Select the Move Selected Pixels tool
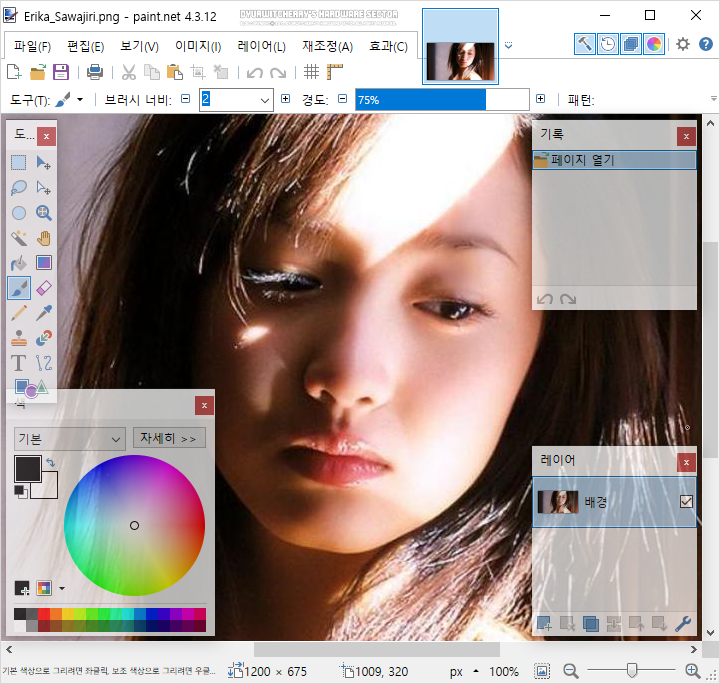 pyautogui.click(x=44, y=163)
